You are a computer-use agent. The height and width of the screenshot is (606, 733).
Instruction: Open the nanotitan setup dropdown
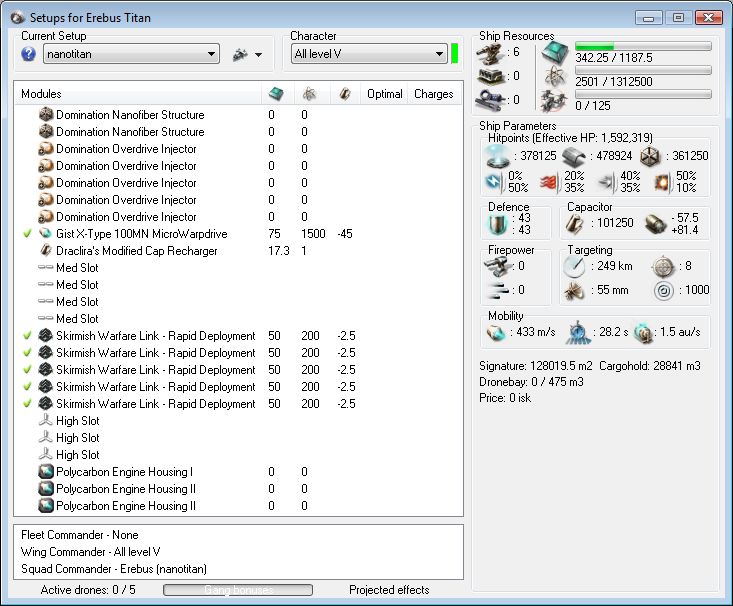pos(131,54)
